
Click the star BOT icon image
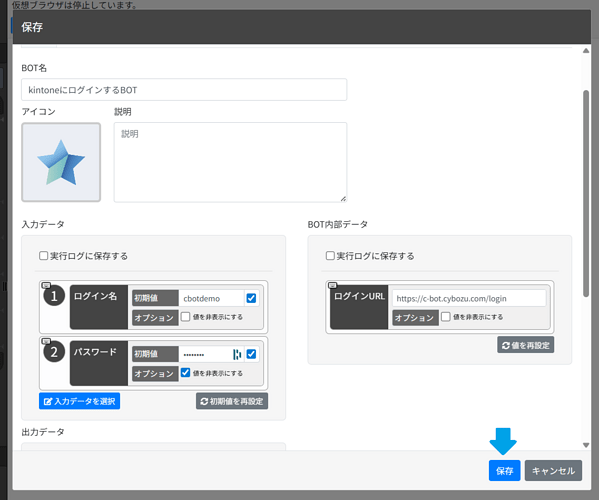click(61, 162)
